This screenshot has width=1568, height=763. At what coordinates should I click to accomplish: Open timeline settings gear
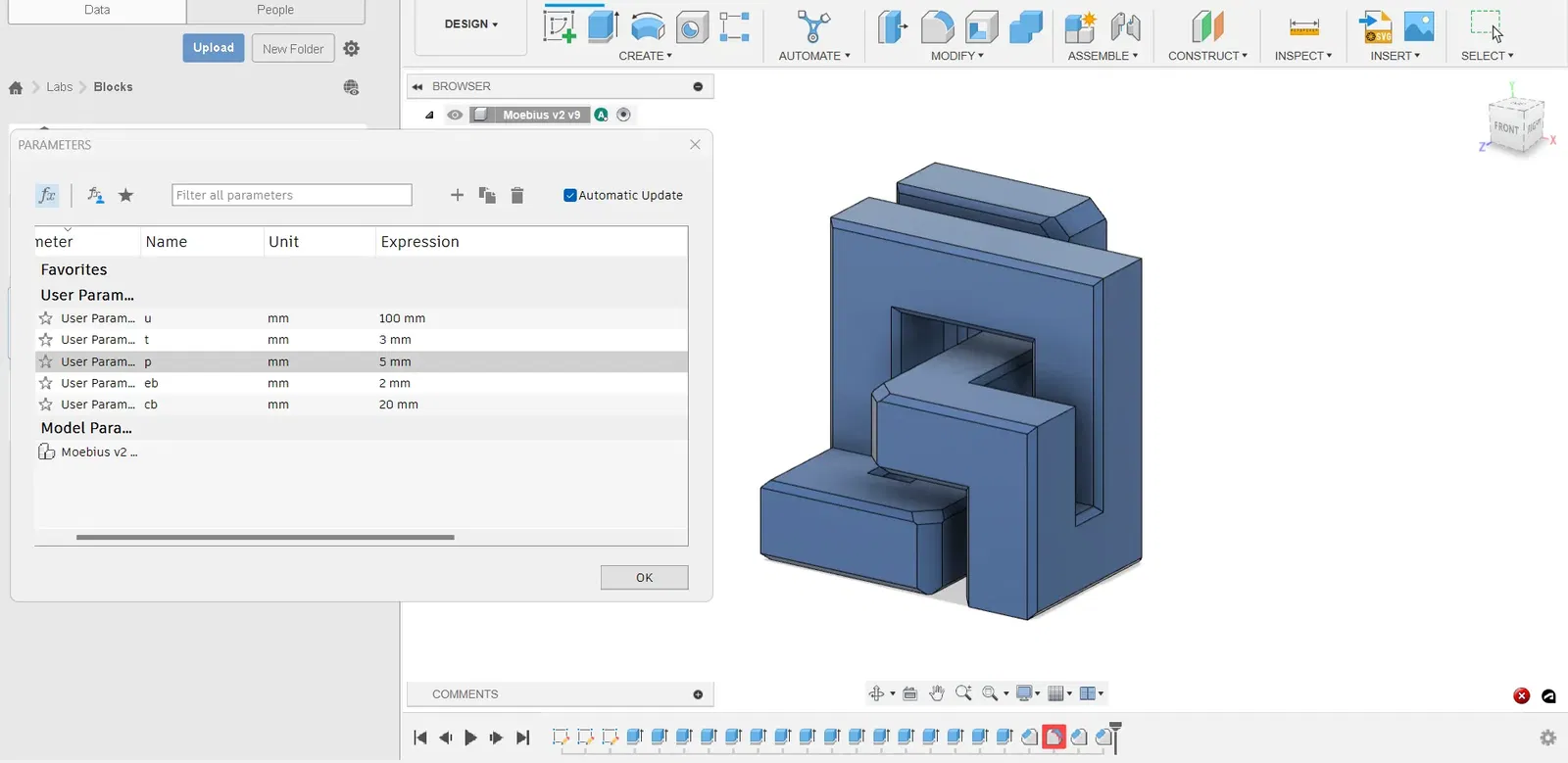point(1548,738)
